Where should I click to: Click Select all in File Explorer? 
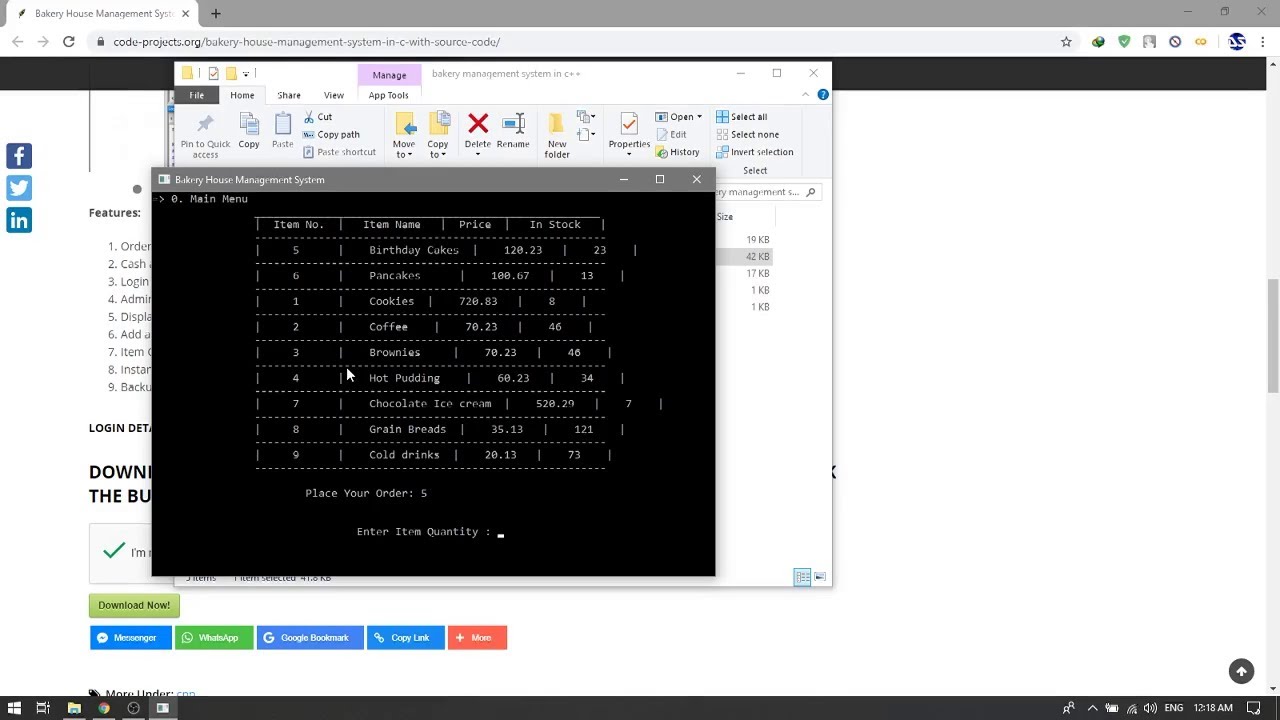pyautogui.click(x=742, y=117)
